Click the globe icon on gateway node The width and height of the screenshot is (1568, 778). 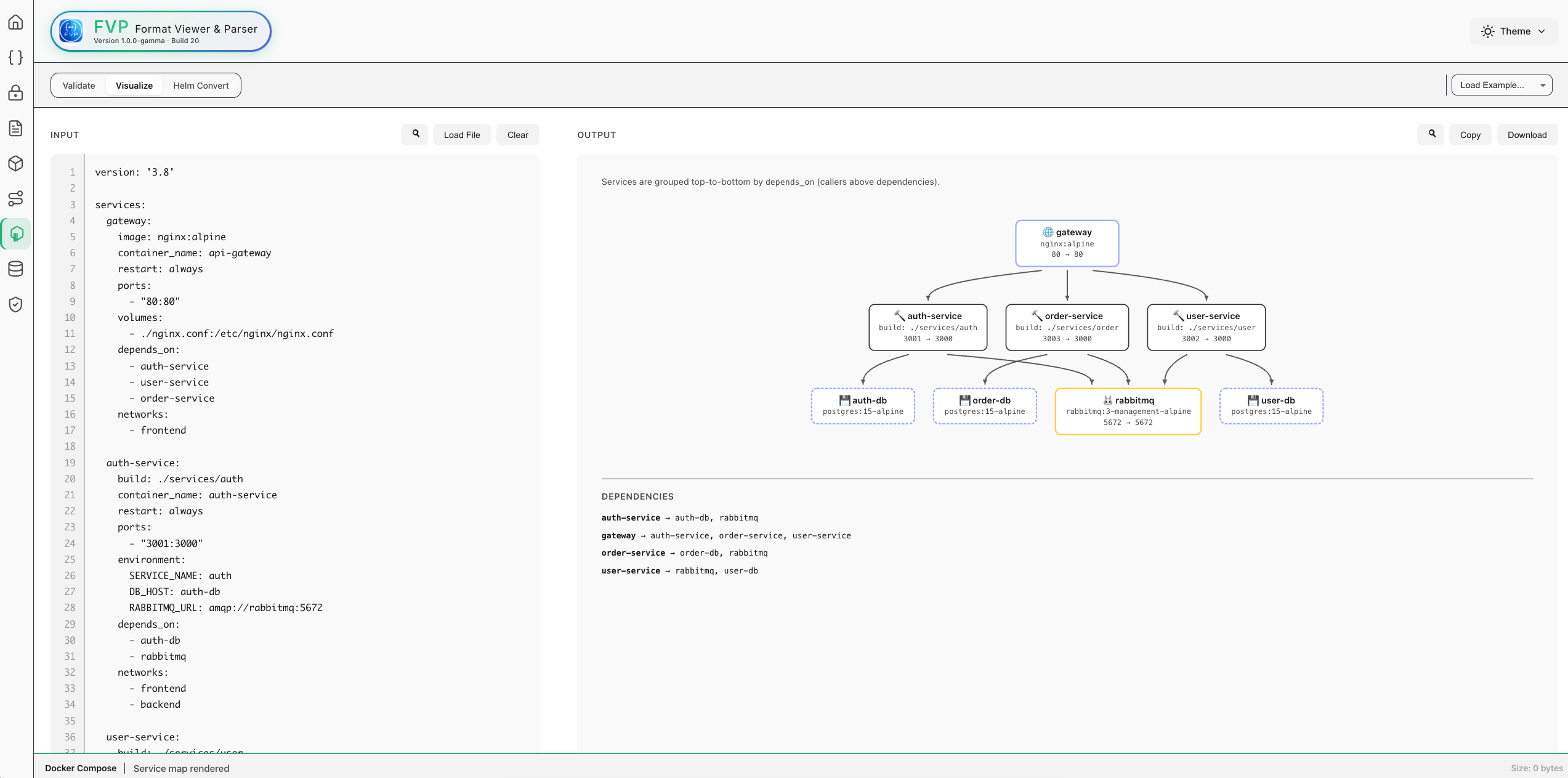point(1048,232)
